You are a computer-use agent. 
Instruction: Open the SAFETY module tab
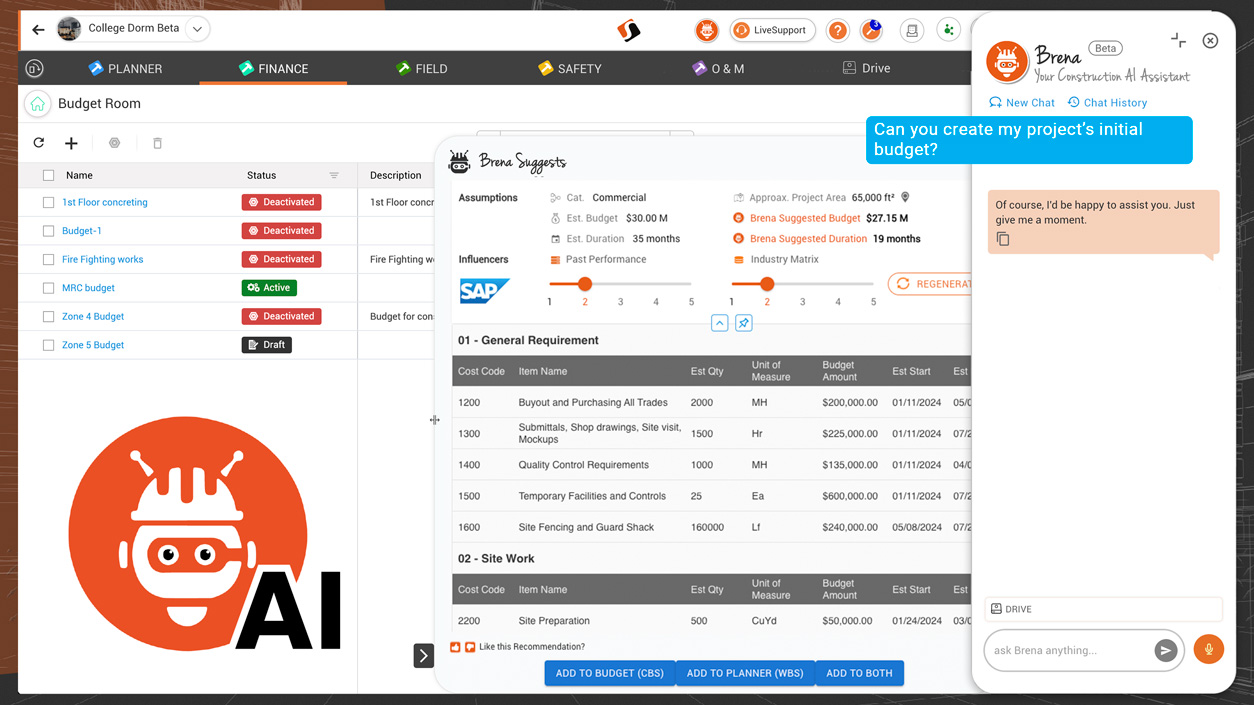[x=569, y=69]
